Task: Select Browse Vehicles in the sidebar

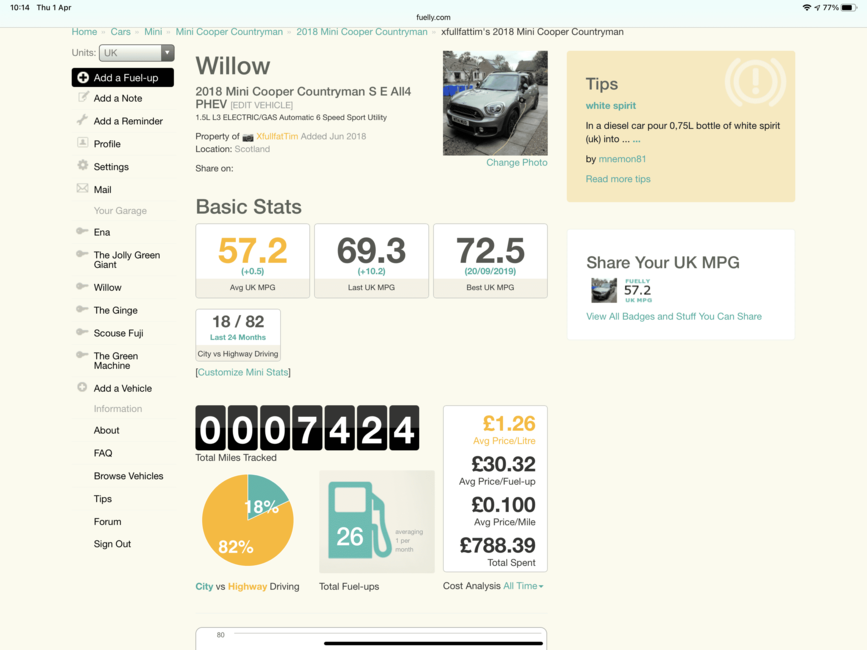Action: [x=128, y=476]
